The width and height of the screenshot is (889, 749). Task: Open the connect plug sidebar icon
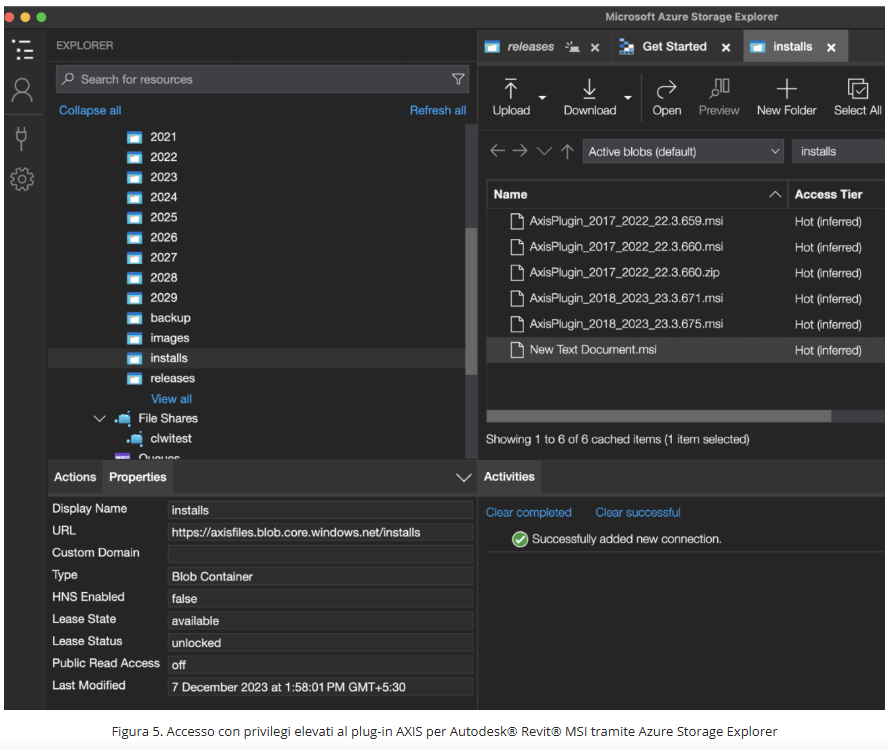point(22,137)
